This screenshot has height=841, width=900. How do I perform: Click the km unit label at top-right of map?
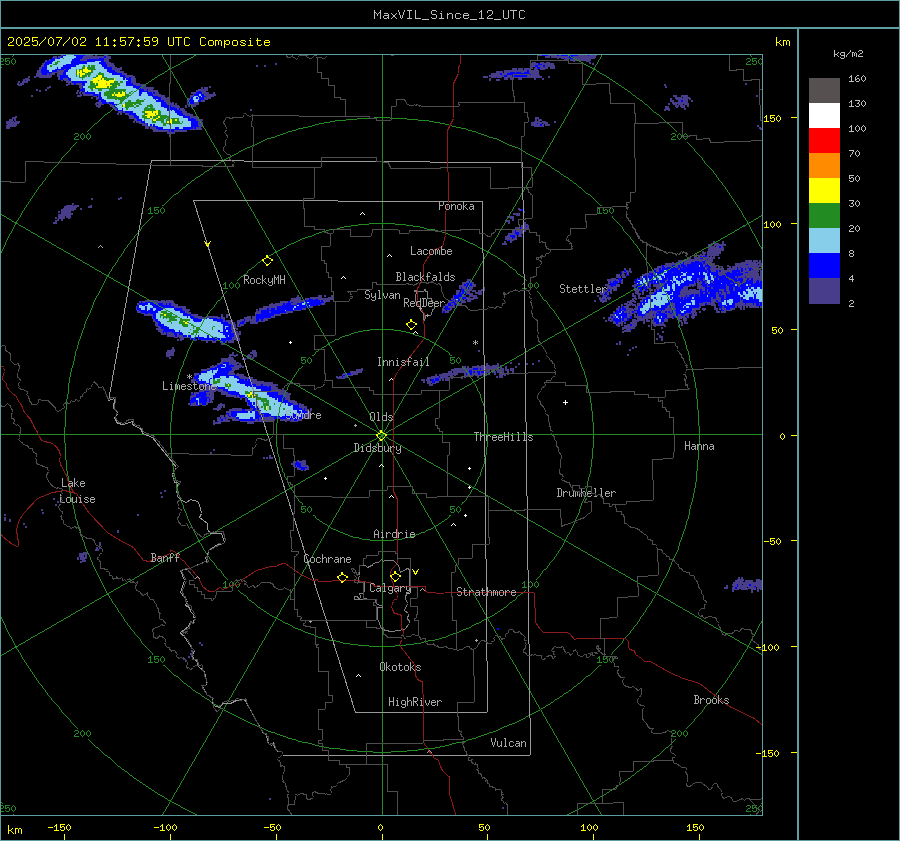[782, 42]
